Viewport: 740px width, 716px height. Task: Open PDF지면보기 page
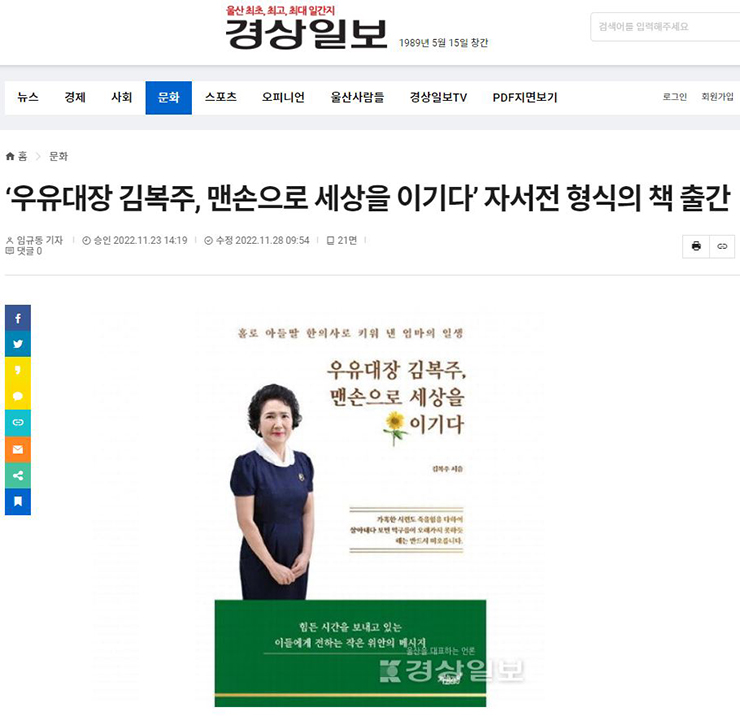click(x=525, y=97)
